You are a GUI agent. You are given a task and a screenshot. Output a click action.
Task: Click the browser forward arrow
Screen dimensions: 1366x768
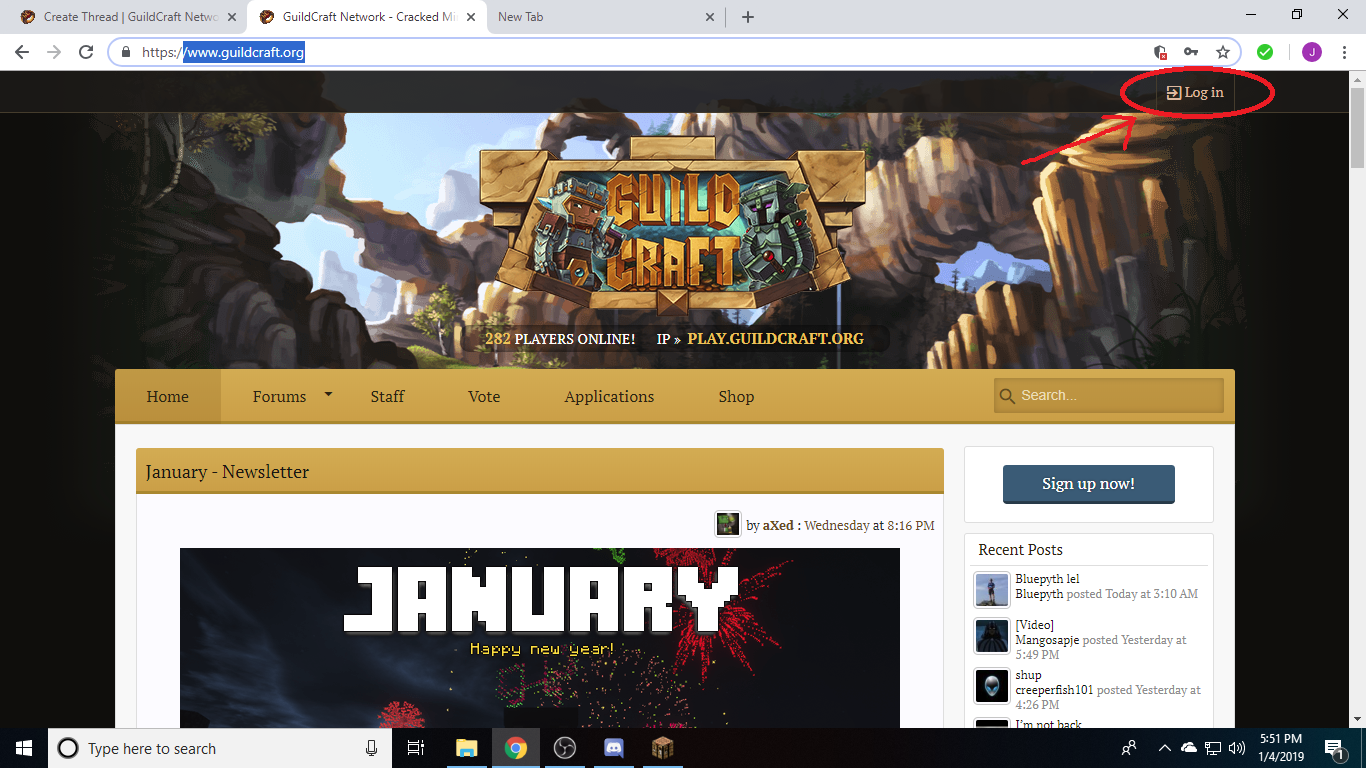(x=54, y=52)
